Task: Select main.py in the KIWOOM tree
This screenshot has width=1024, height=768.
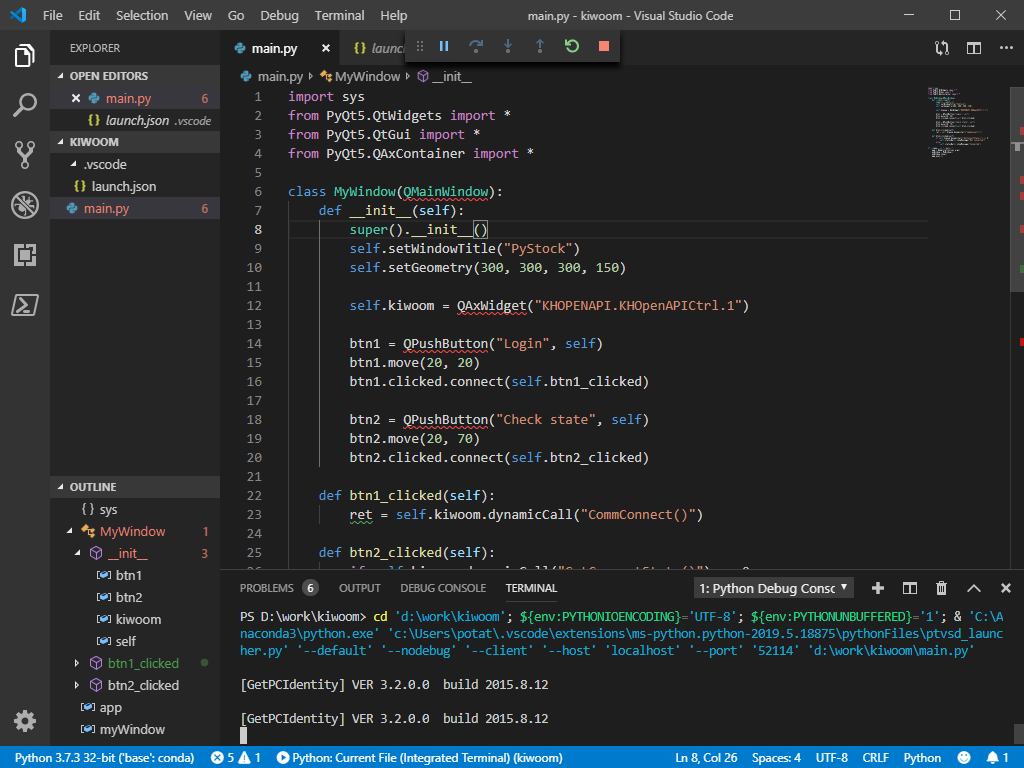Action: click(135, 209)
